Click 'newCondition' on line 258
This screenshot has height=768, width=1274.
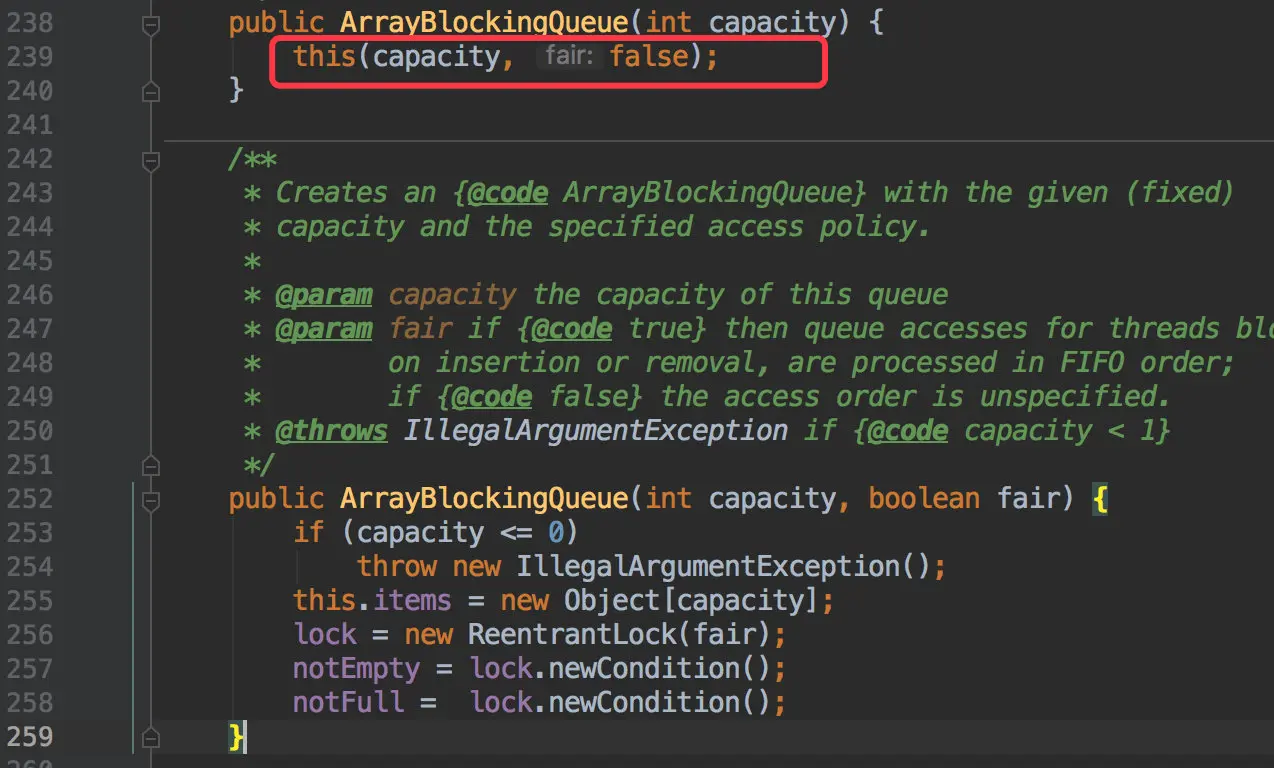coord(643,702)
